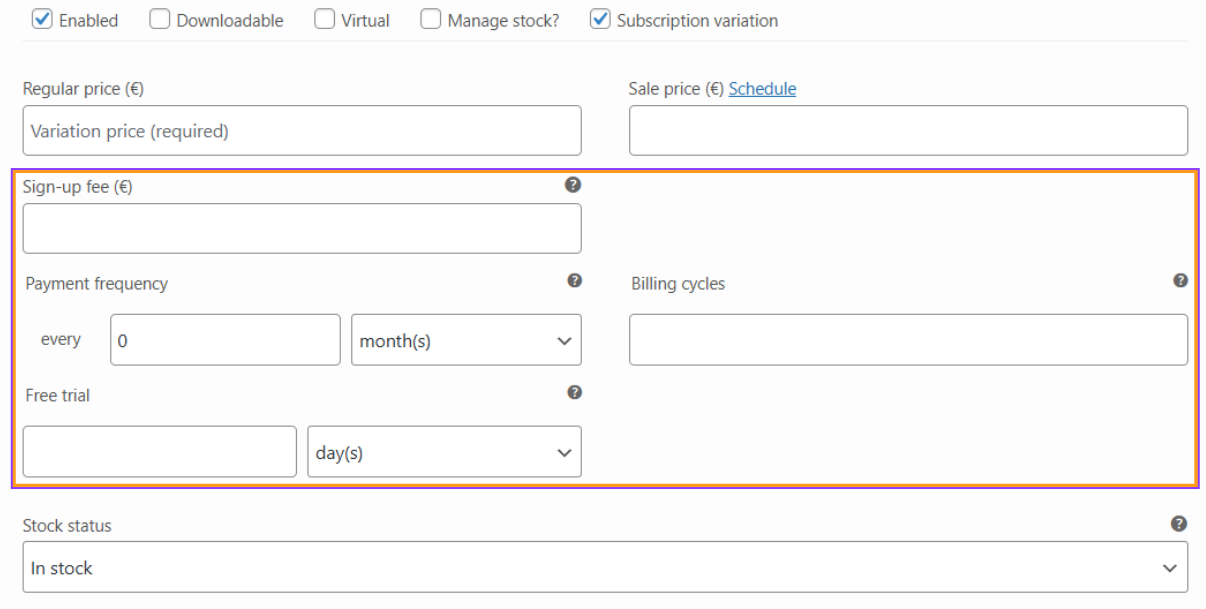Uncheck Subscription variation checkbox

(x=600, y=20)
